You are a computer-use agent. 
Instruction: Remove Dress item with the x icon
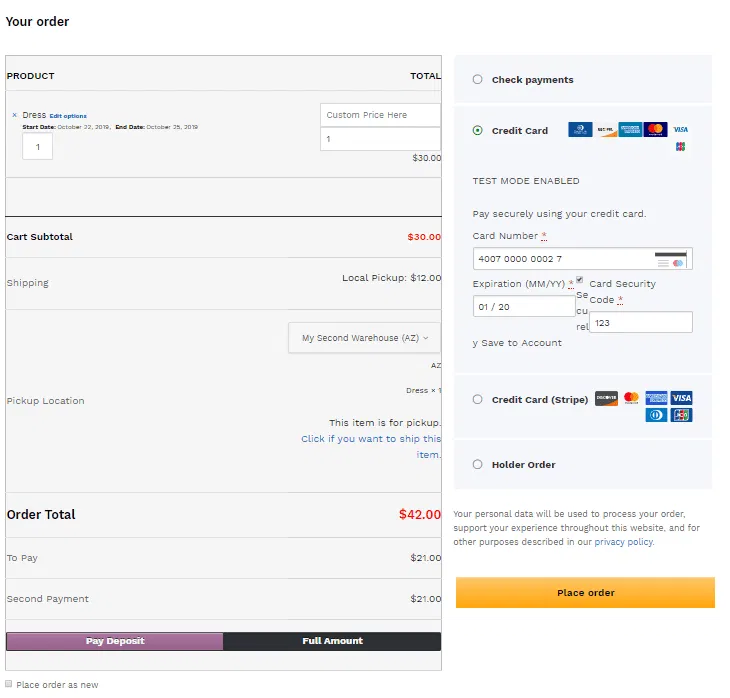coord(14,115)
